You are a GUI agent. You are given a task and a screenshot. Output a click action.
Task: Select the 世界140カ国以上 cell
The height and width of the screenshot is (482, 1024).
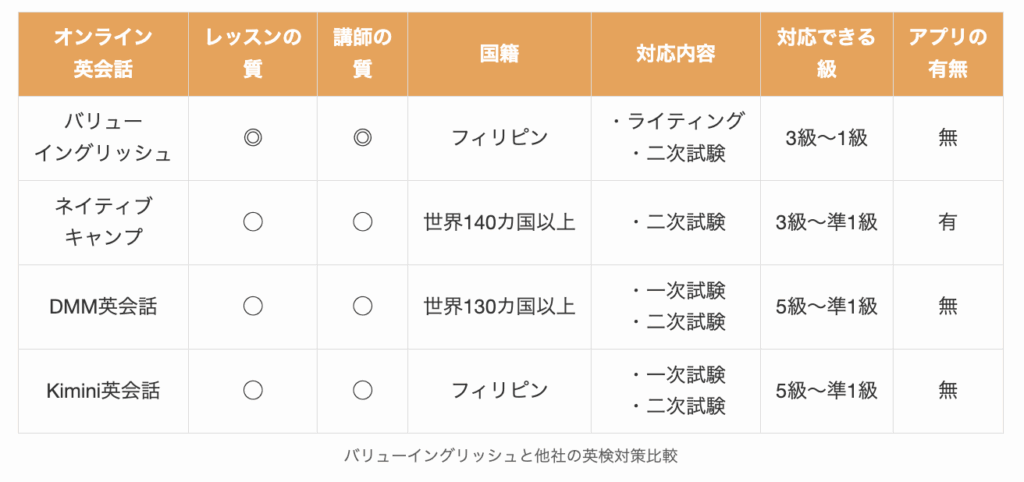500,223
